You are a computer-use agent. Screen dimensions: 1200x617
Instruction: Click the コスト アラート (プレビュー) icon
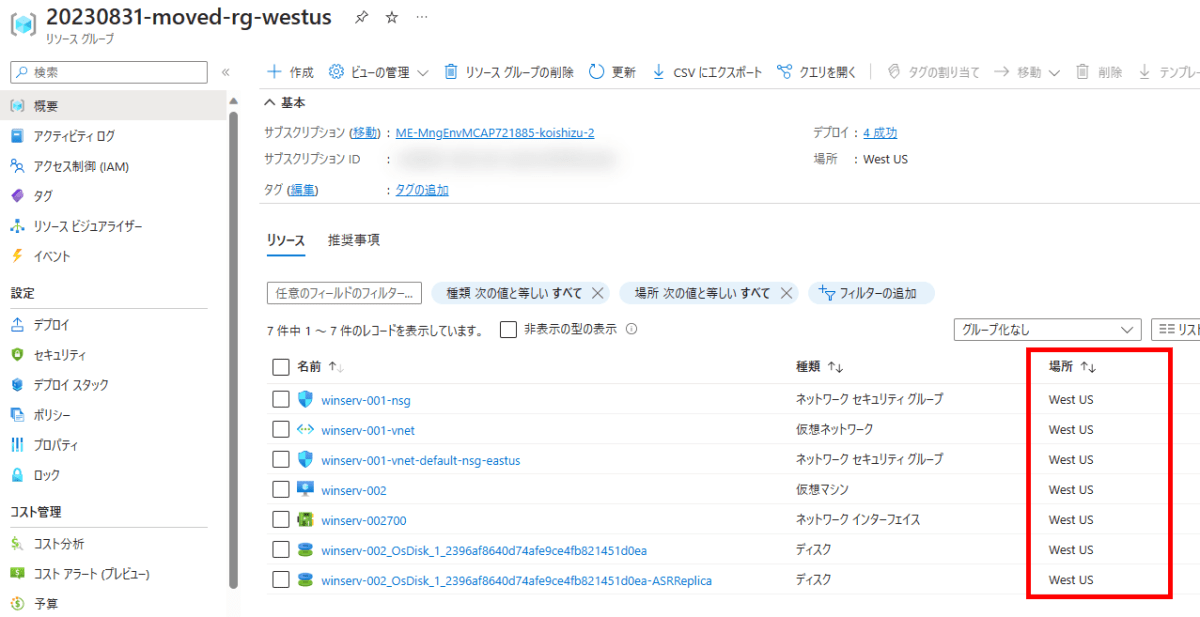pos(17,574)
